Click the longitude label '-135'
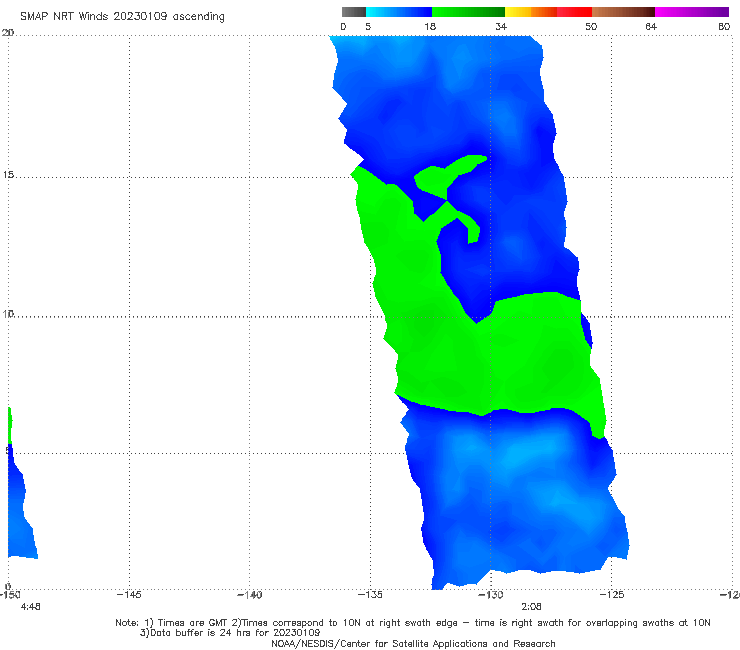 370,594
